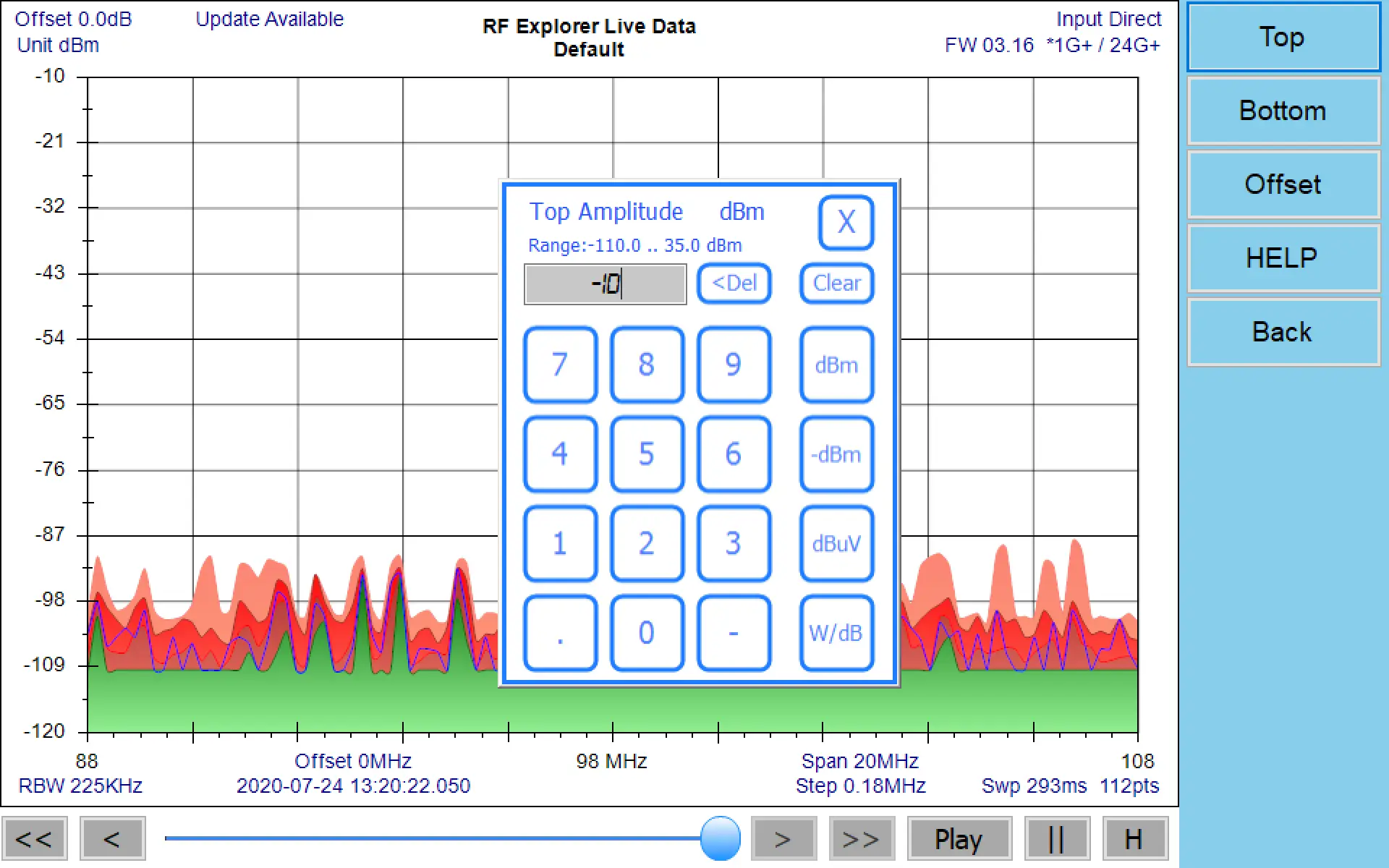The image size is (1389, 868).
Task: Click the Span 20MHz readout
Action: pos(860,761)
